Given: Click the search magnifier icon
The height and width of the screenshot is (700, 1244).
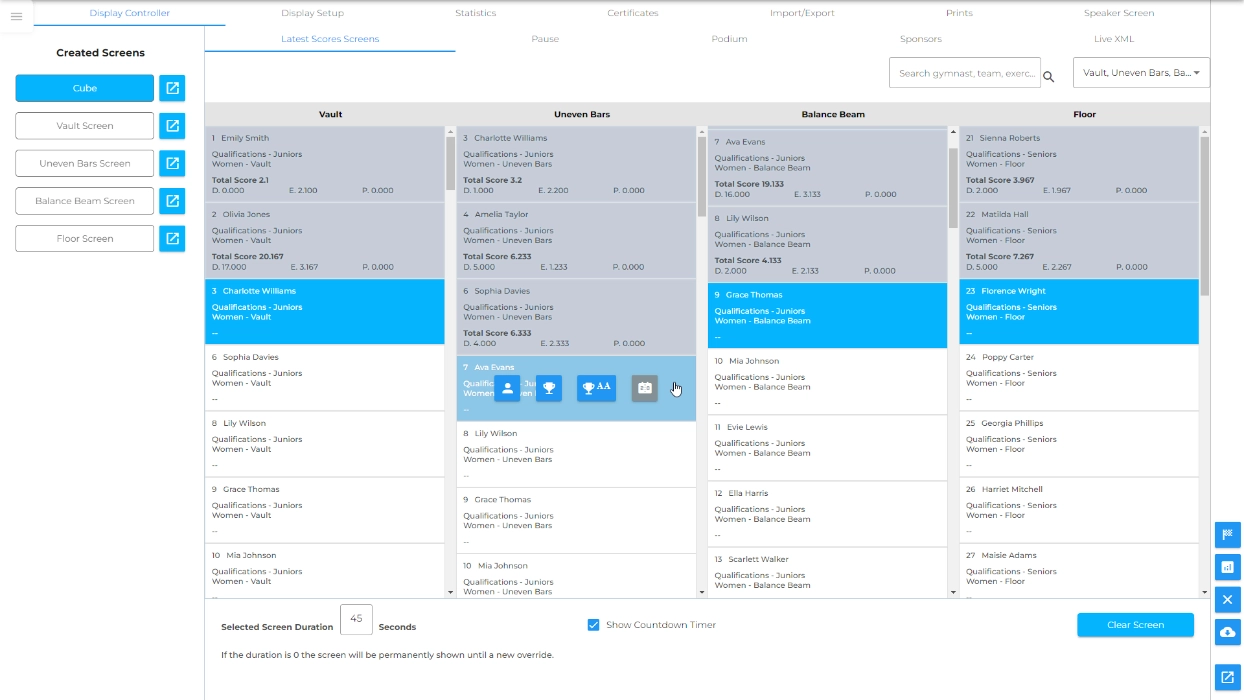Looking at the screenshot, I should click(x=1049, y=77).
